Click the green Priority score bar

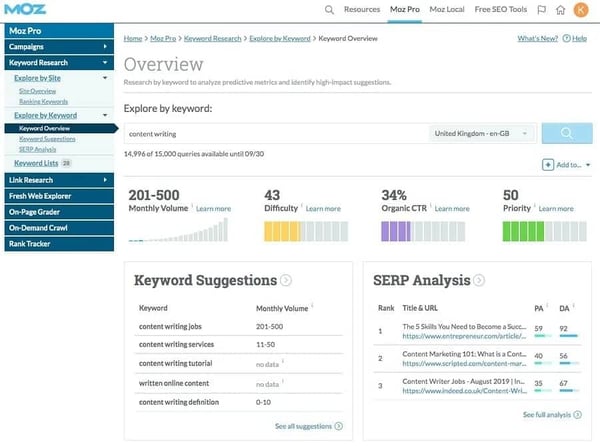545,231
